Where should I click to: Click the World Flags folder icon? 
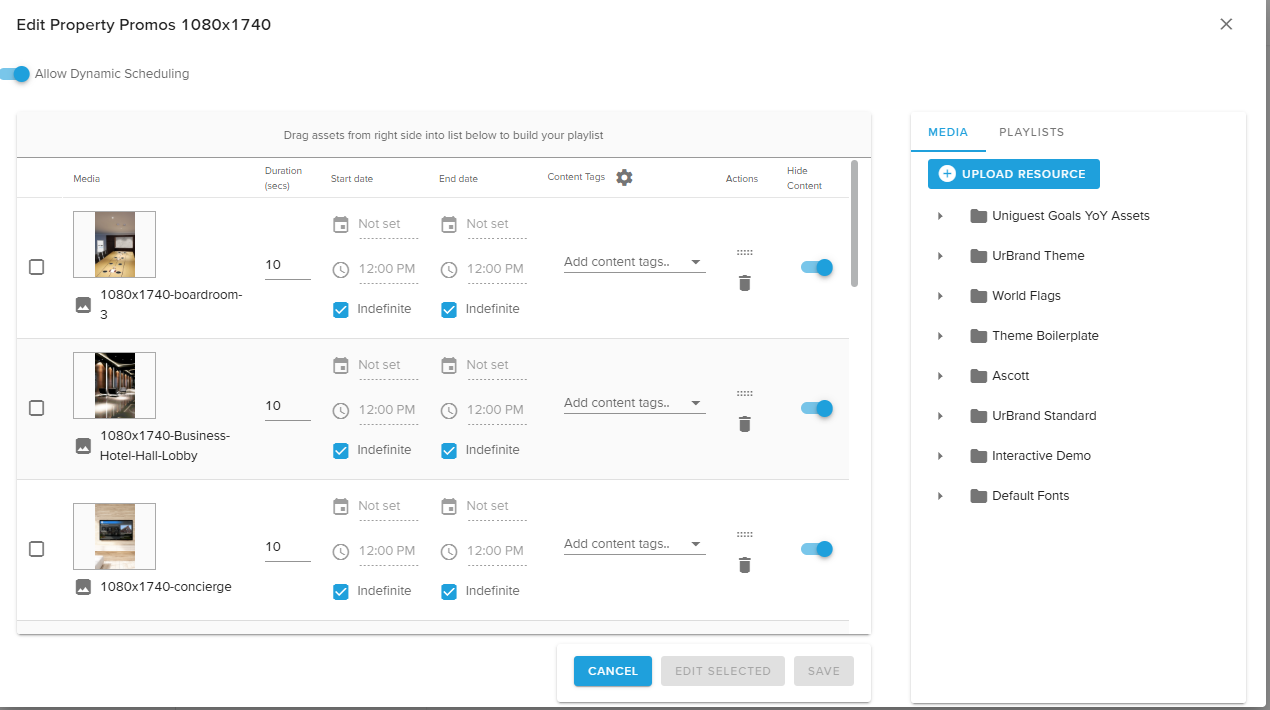(978, 296)
